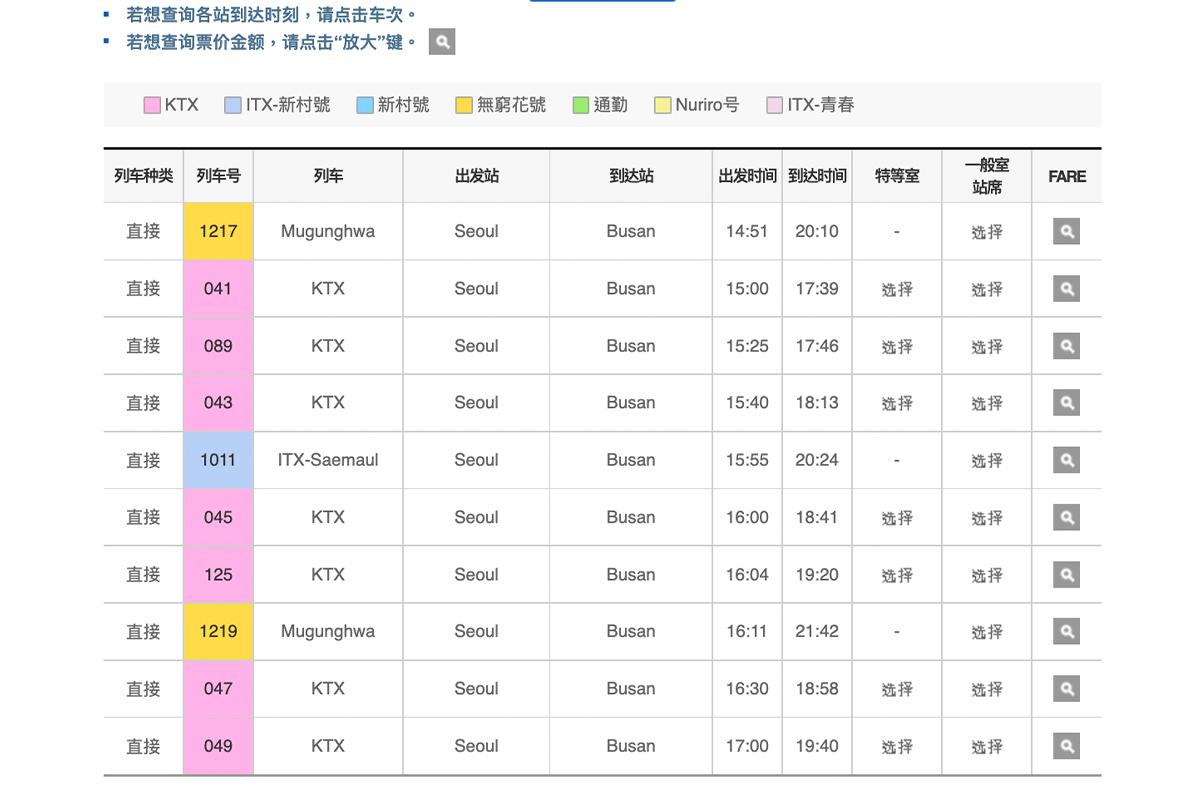Viewport: 1200px width, 800px height.
Task: Pick general seat for ITX-Saemaul 1011
Action: pyautogui.click(x=987, y=460)
